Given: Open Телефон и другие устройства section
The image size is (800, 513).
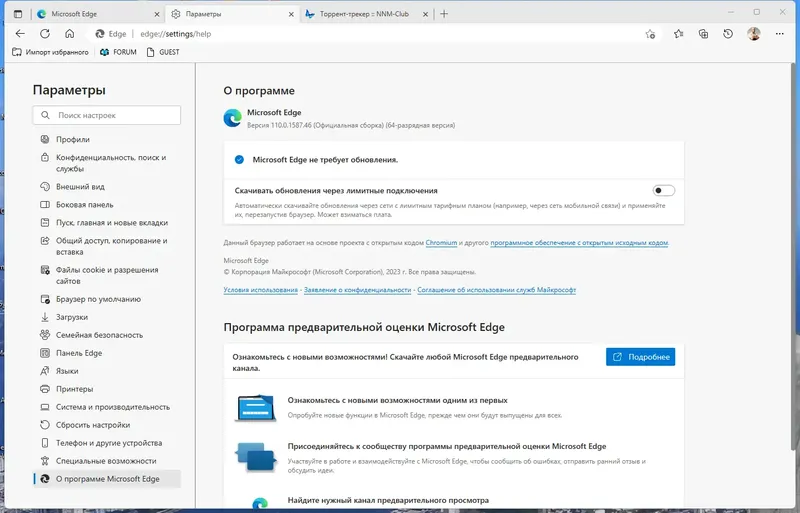Looking at the screenshot, I should [x=107, y=443].
